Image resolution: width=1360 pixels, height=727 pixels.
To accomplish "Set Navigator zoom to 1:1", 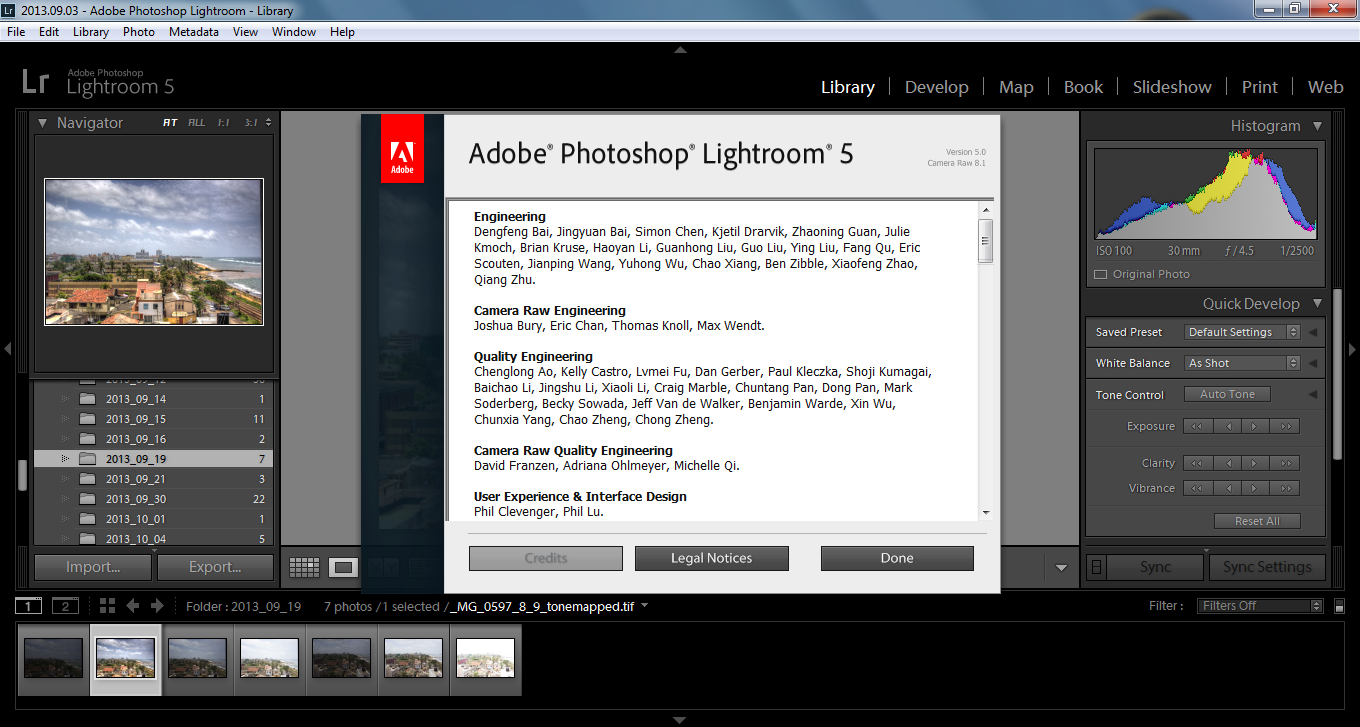I will 223,123.
